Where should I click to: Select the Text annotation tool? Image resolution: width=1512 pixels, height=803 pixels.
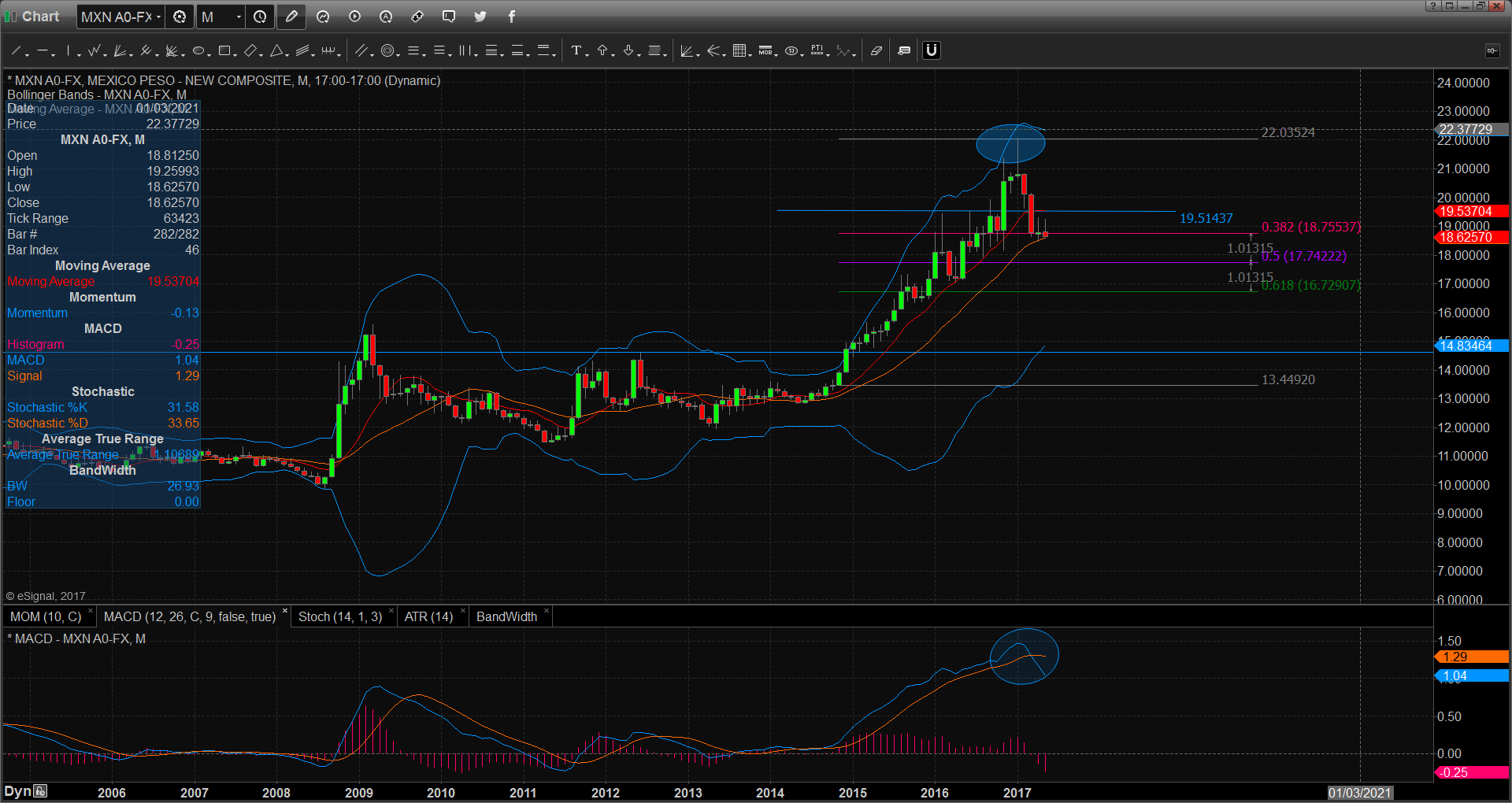576,50
